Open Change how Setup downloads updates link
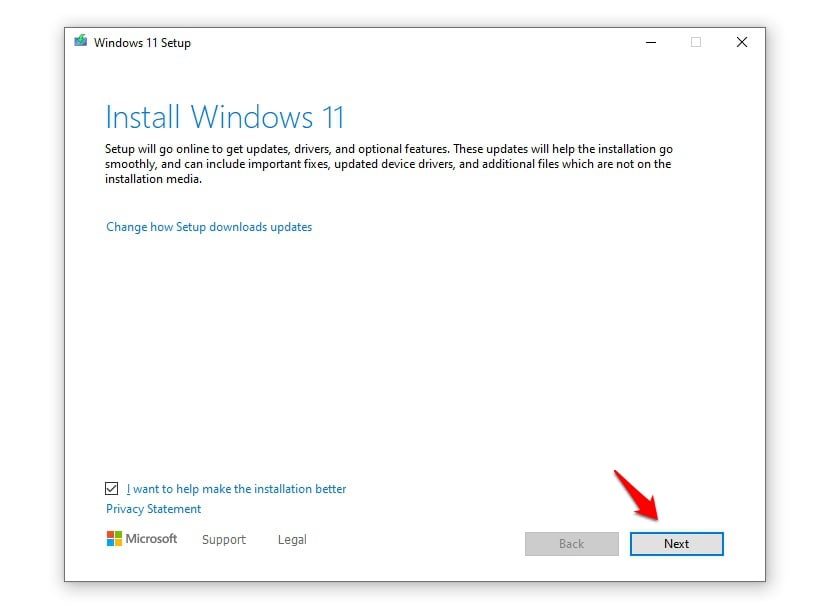Viewport: 836px width, 615px height. click(209, 227)
